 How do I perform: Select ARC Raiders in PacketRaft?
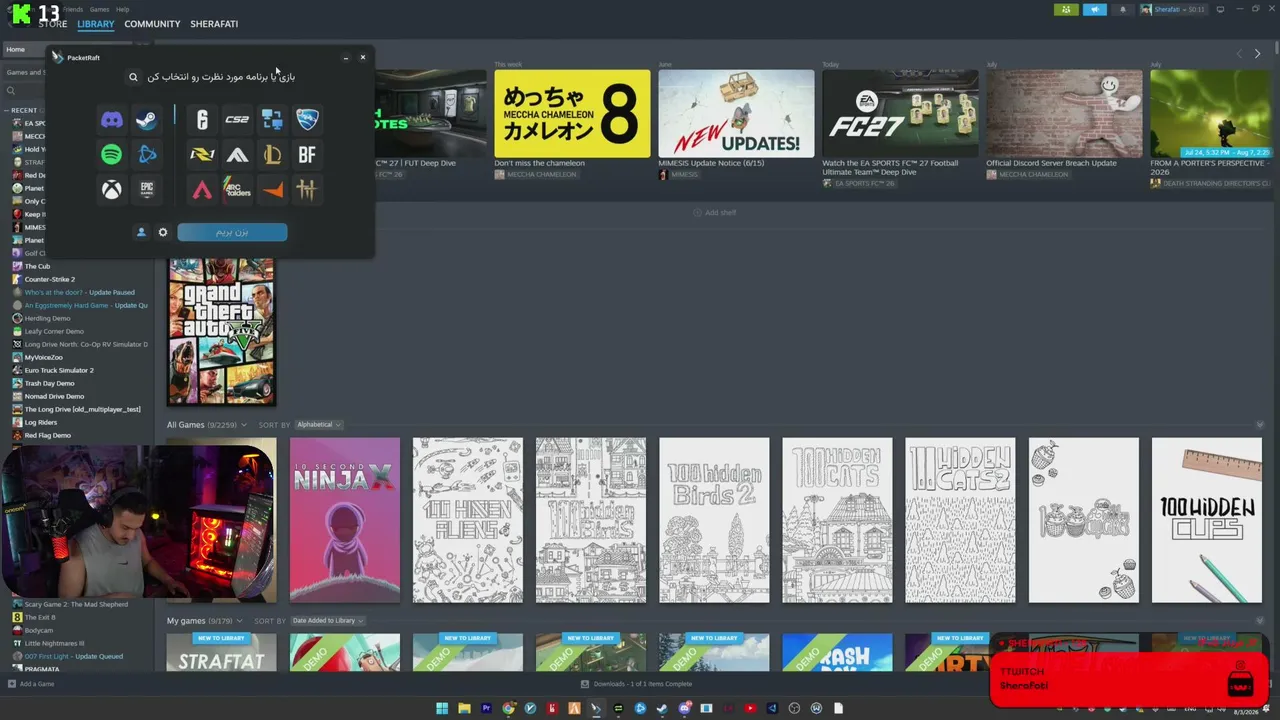click(x=237, y=189)
